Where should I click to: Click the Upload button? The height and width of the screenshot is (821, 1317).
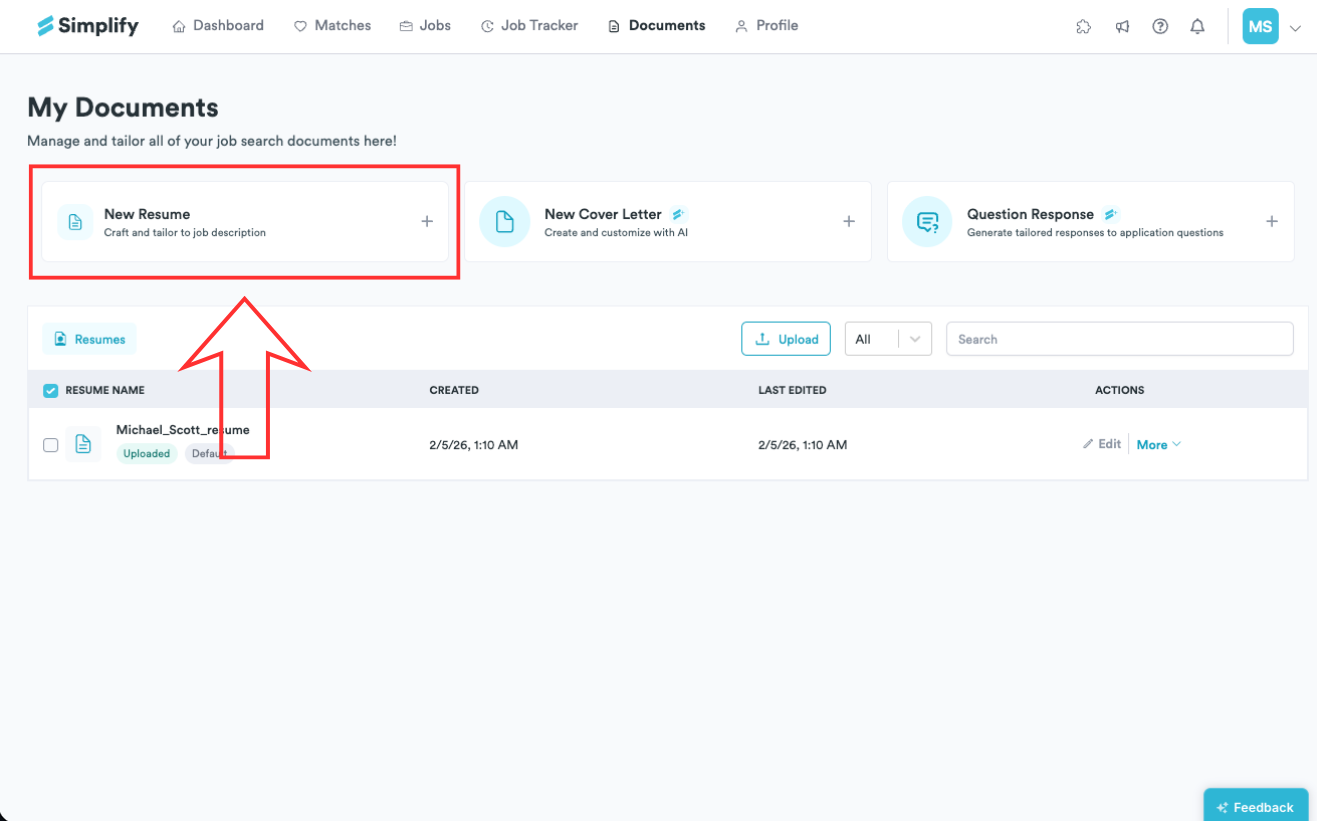click(x=786, y=339)
